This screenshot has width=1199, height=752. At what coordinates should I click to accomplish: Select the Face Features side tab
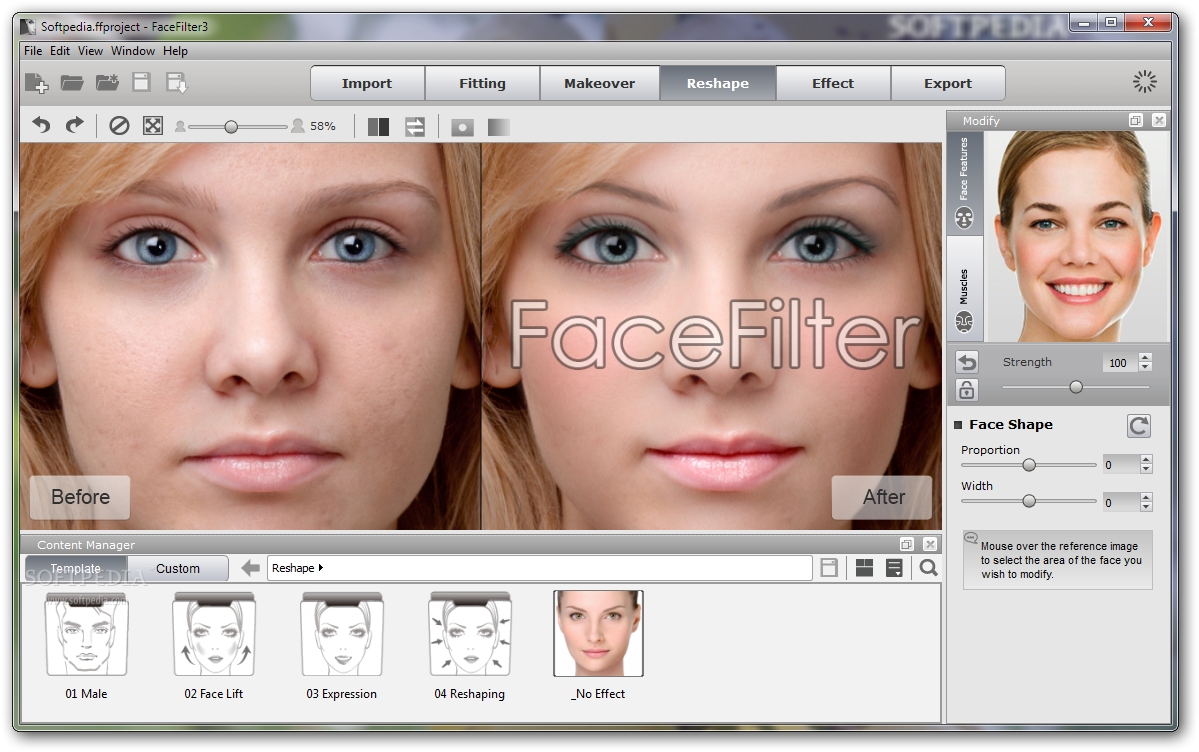tap(964, 184)
